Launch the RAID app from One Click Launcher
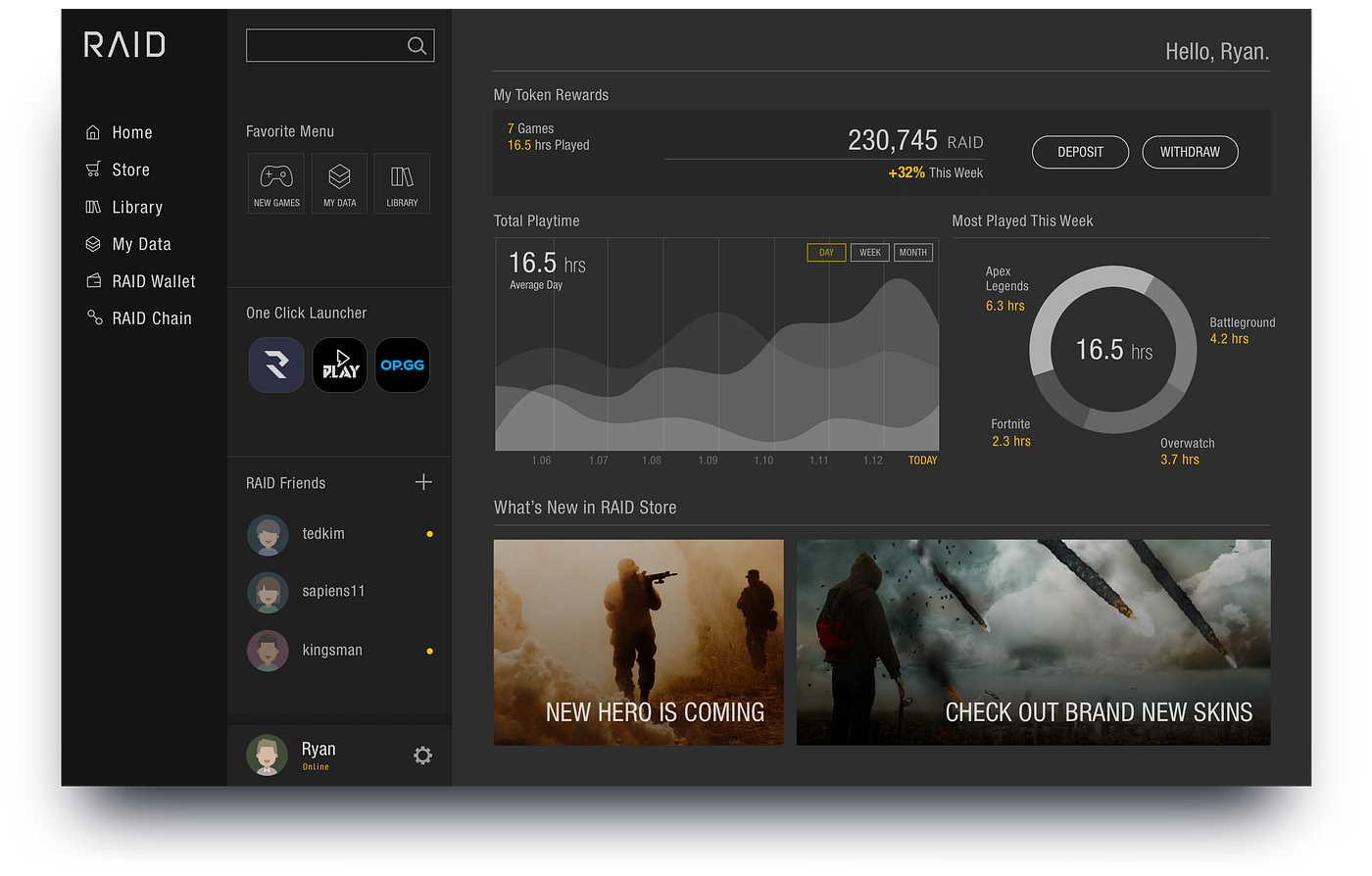Image resolution: width=1372 pixels, height=876 pixels. (x=276, y=365)
